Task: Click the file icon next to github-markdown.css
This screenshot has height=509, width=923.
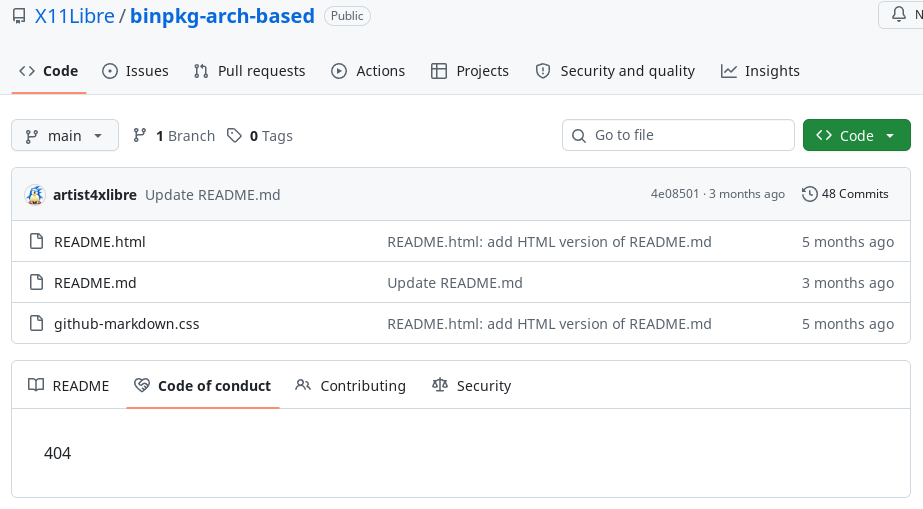Action: 36,324
